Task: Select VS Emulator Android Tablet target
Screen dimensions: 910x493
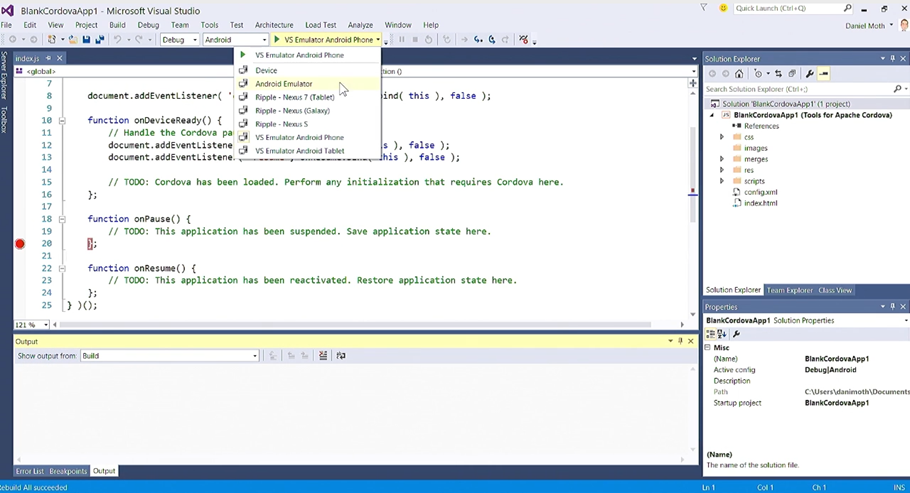Action: [x=308, y=150]
